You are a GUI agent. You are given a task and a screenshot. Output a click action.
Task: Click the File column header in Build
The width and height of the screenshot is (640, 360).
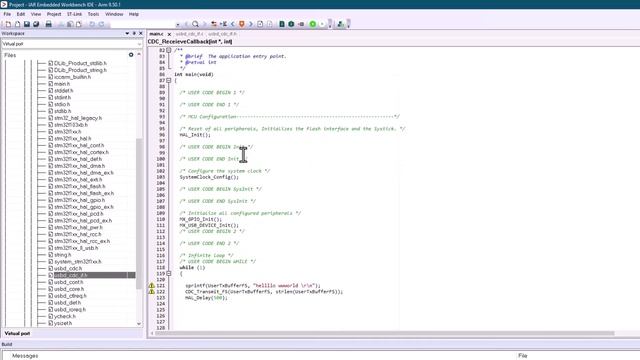[x=522, y=356]
